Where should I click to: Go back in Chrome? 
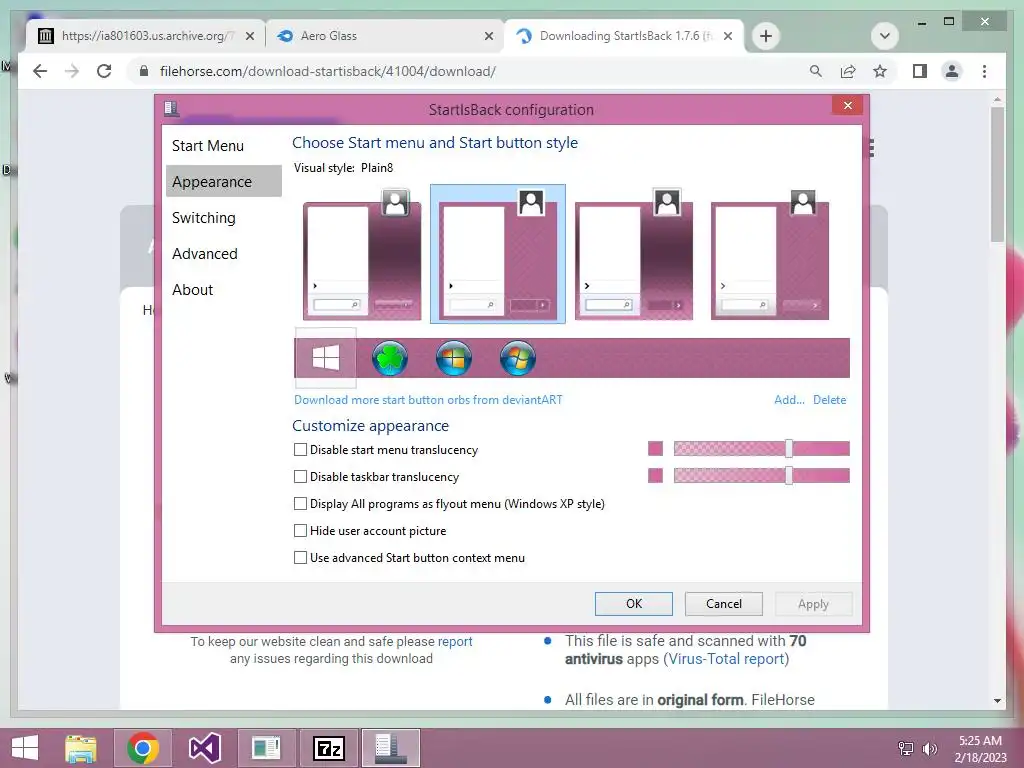(40, 71)
